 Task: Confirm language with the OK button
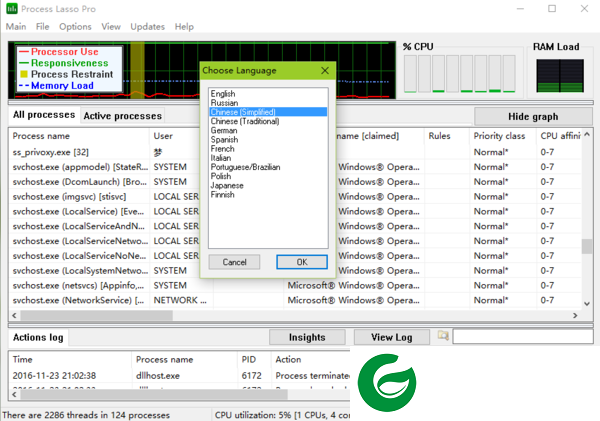302,262
